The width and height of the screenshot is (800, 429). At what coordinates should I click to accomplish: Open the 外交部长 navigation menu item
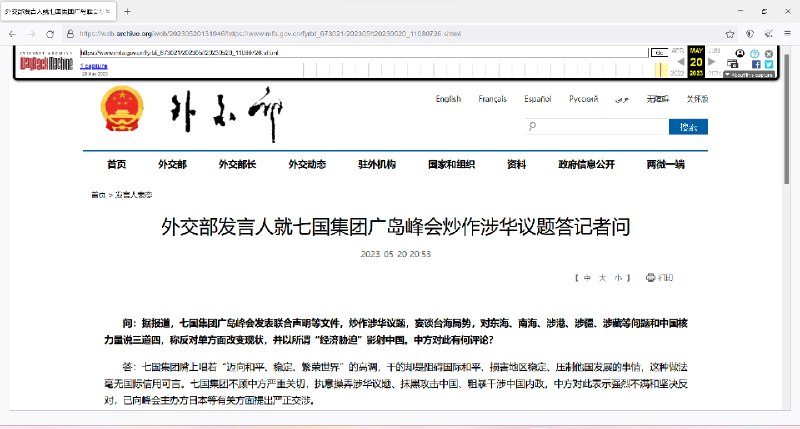237,164
